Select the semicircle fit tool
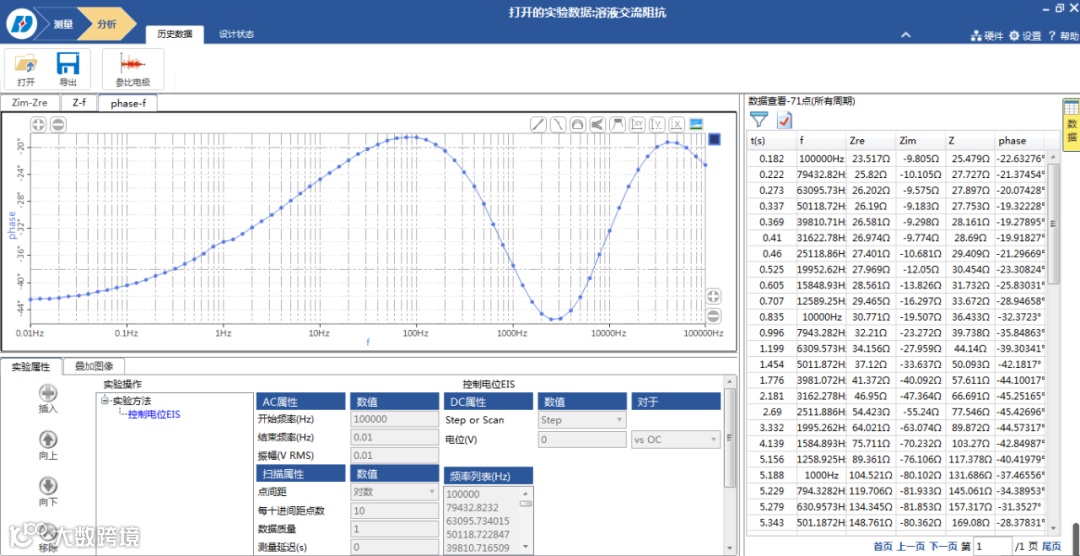The height and width of the screenshot is (556, 1080). [x=578, y=124]
